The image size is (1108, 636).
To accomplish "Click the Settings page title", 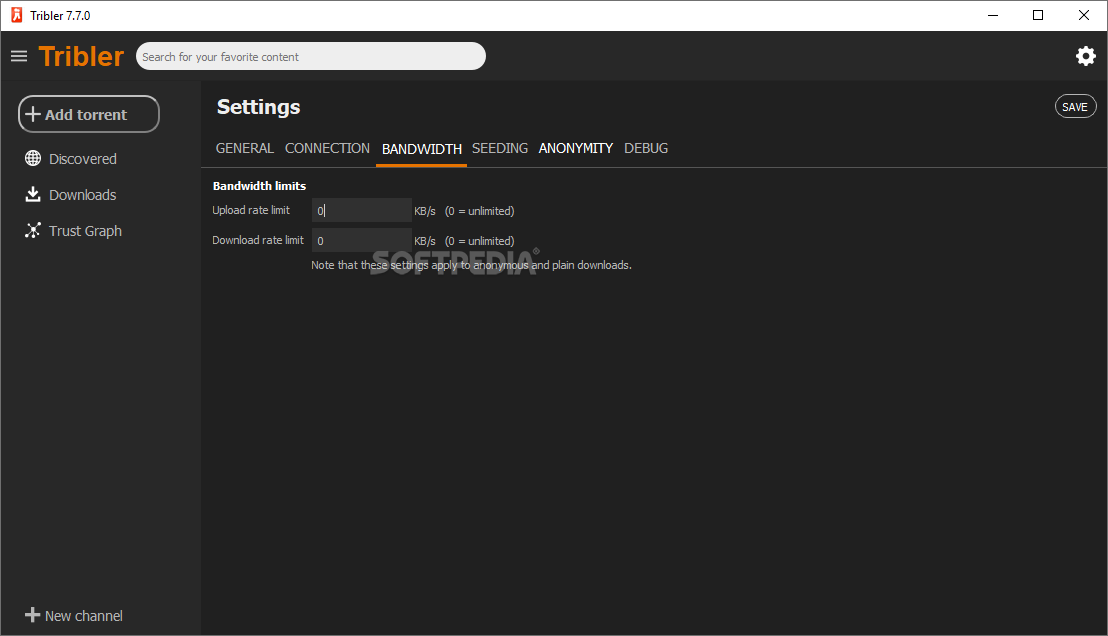I will [x=259, y=107].
